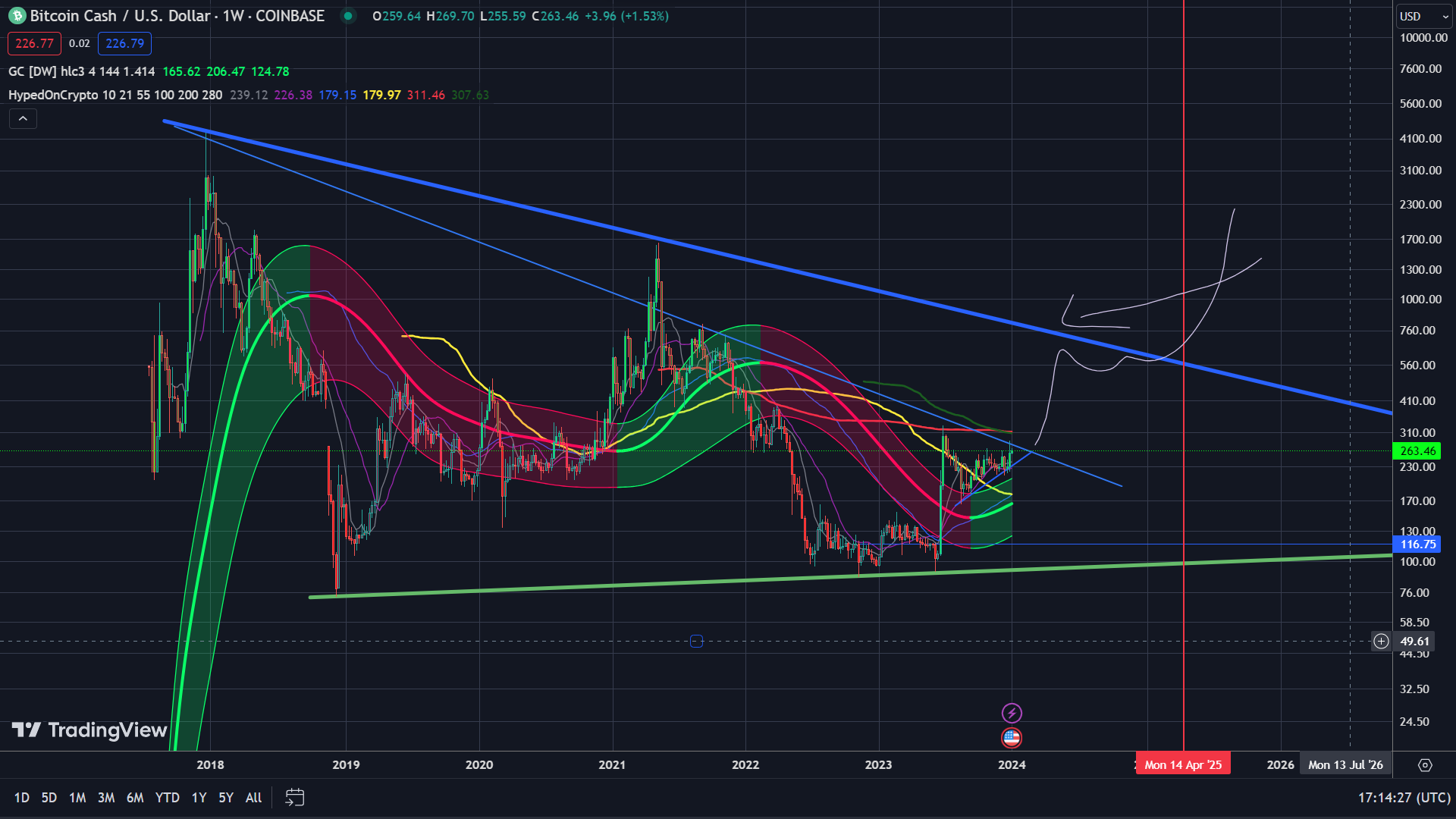
Task: Click the 2020 year label on time axis
Action: point(479,764)
